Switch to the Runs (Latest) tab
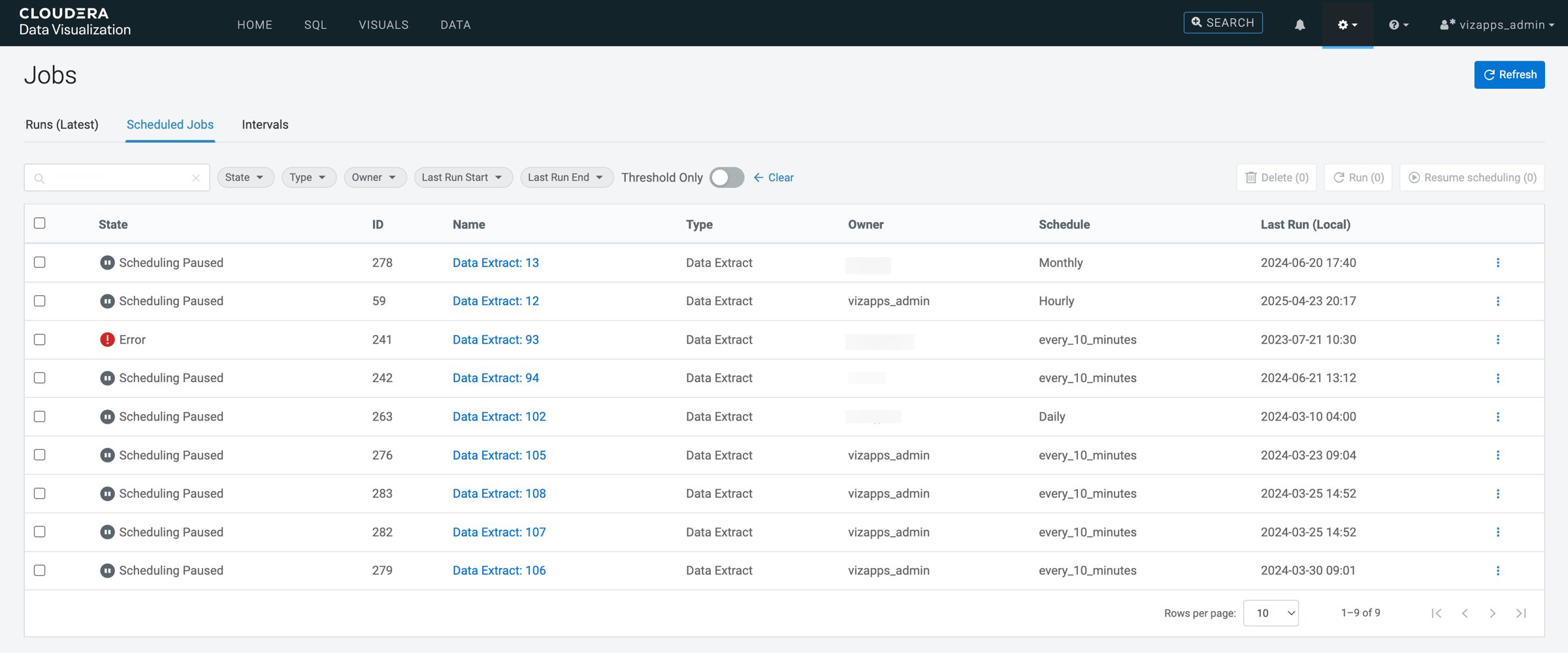Viewport: 1568px width, 653px height. 62,125
